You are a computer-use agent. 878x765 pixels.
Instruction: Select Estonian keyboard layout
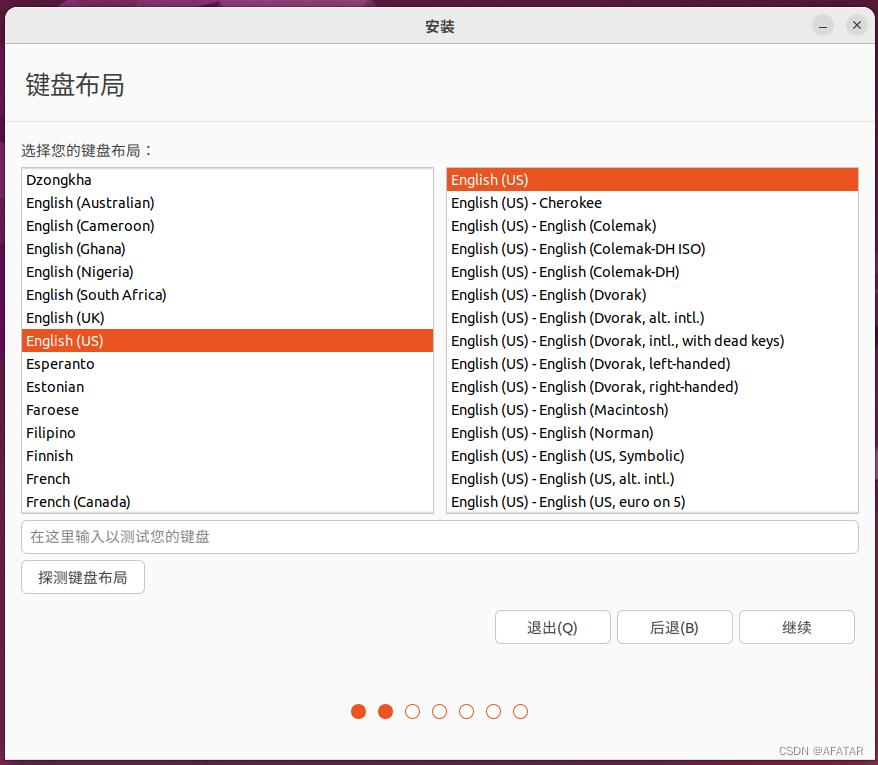227,387
